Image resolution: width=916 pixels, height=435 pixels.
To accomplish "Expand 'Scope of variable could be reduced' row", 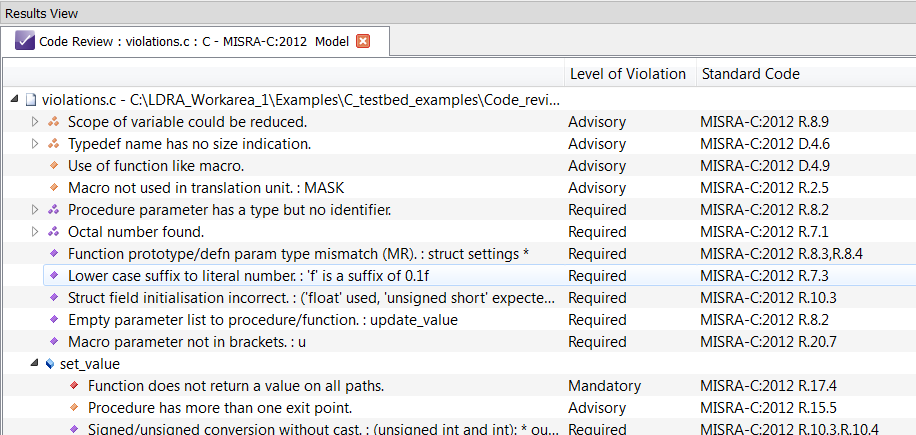I will click(x=34, y=122).
